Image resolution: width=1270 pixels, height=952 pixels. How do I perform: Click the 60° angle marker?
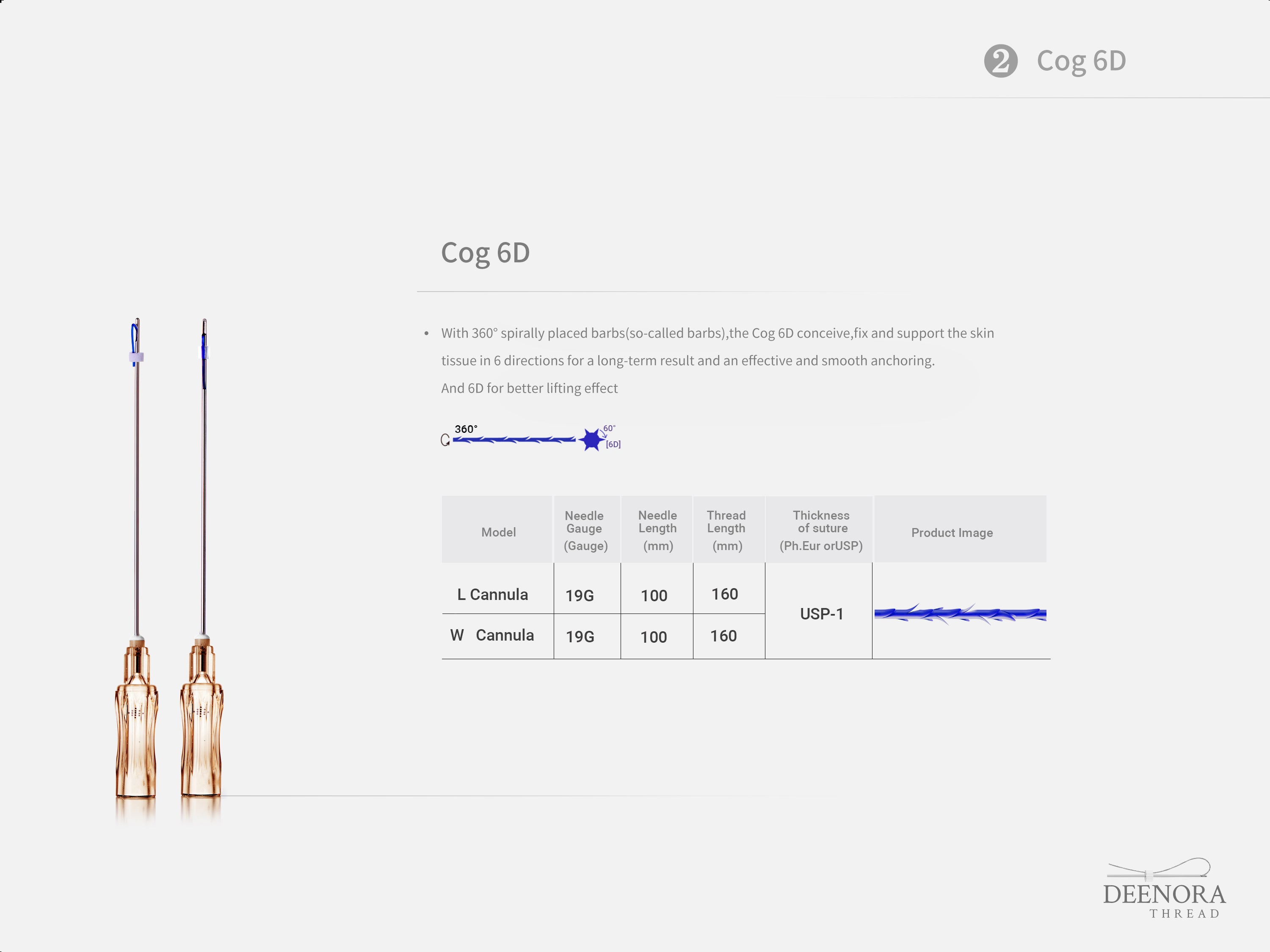coord(609,429)
